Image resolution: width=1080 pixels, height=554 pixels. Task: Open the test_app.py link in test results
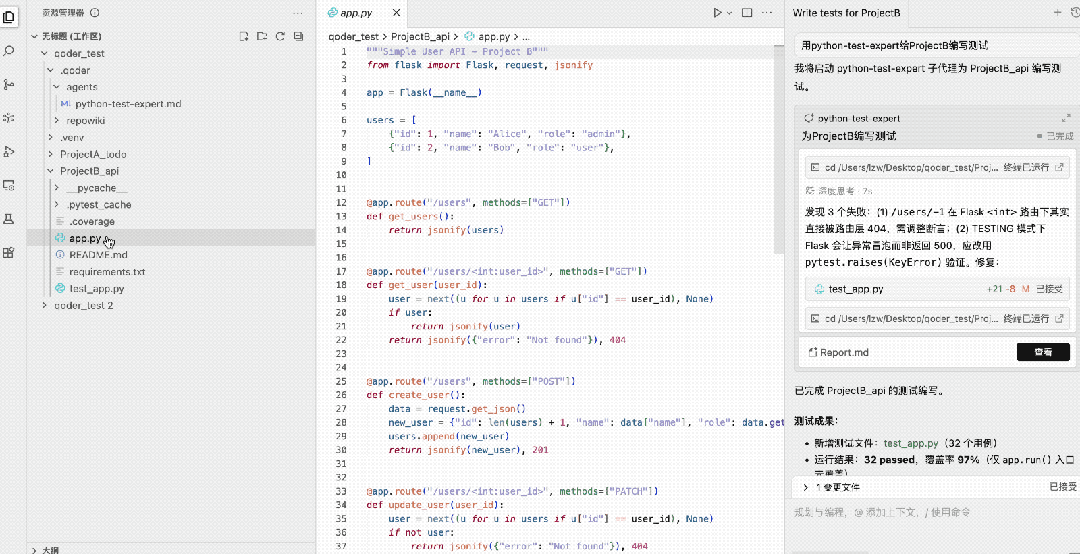point(911,444)
